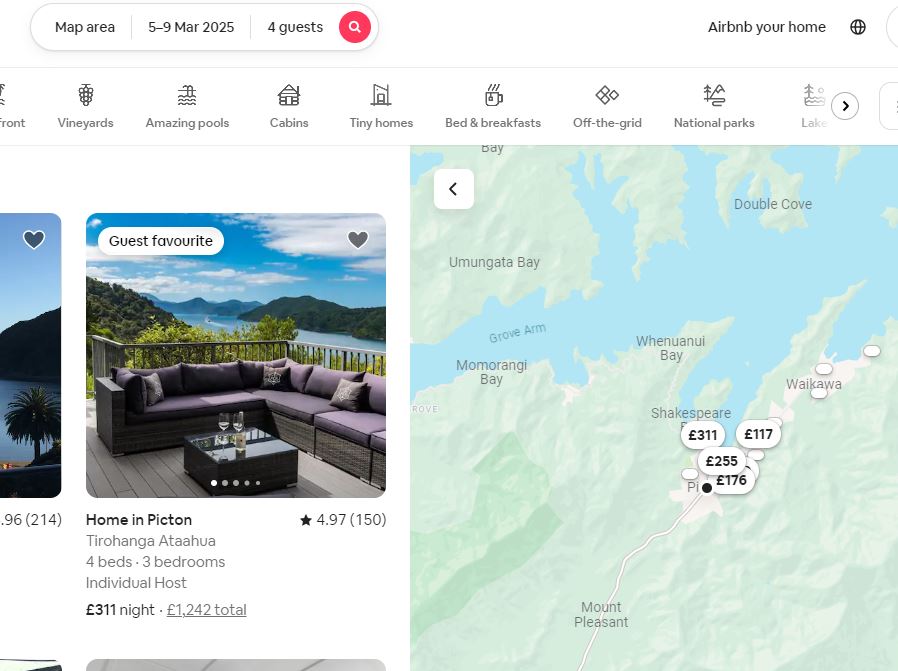898x671 pixels.
Task: Select the £255 map price marker
Action: point(722,461)
